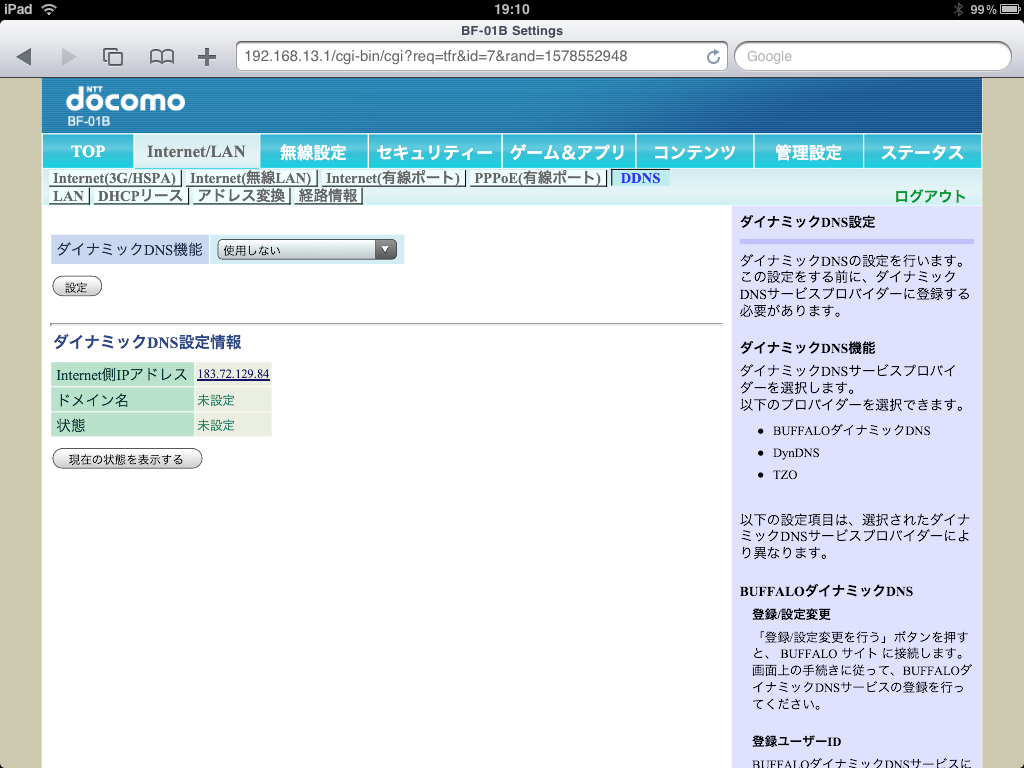The image size is (1024, 768).
Task: Switch to the TOP tab
Action: (88, 152)
